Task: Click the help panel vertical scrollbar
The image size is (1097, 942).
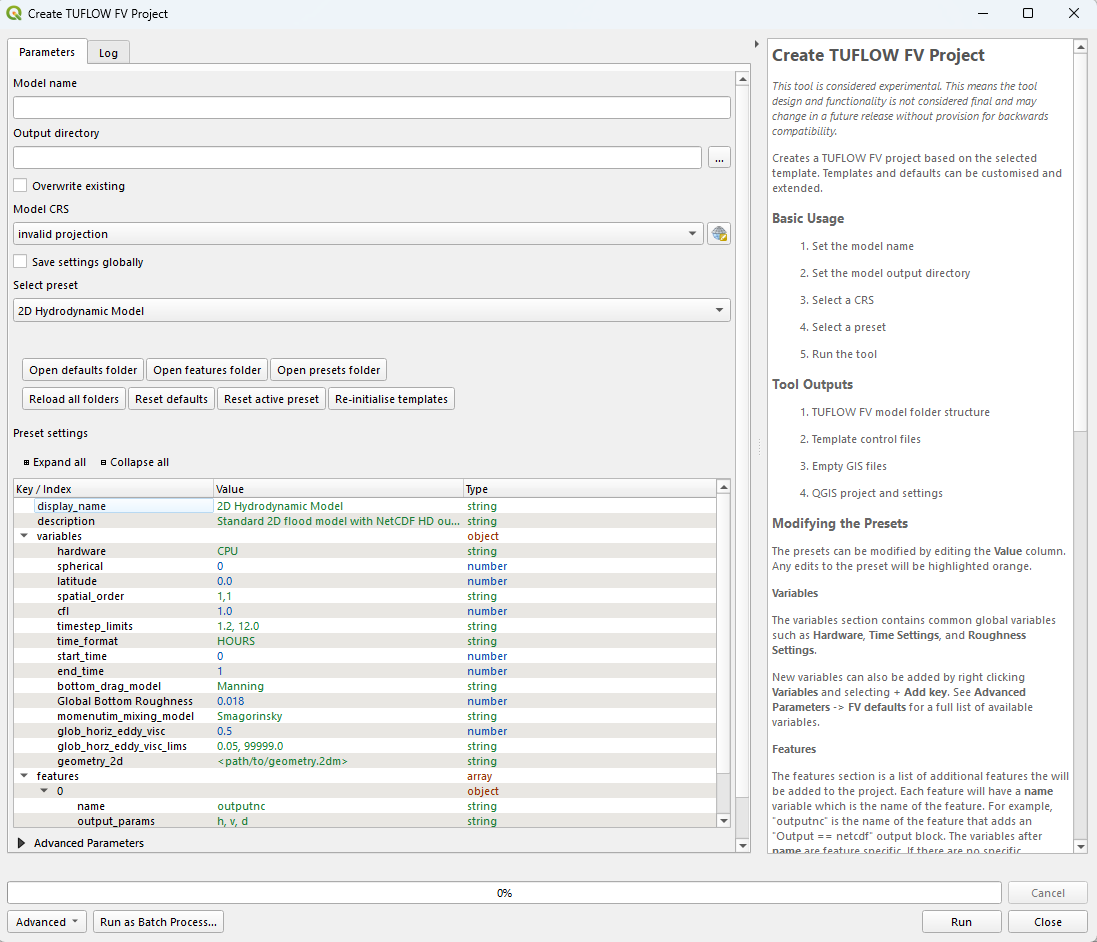Action: click(1081, 446)
